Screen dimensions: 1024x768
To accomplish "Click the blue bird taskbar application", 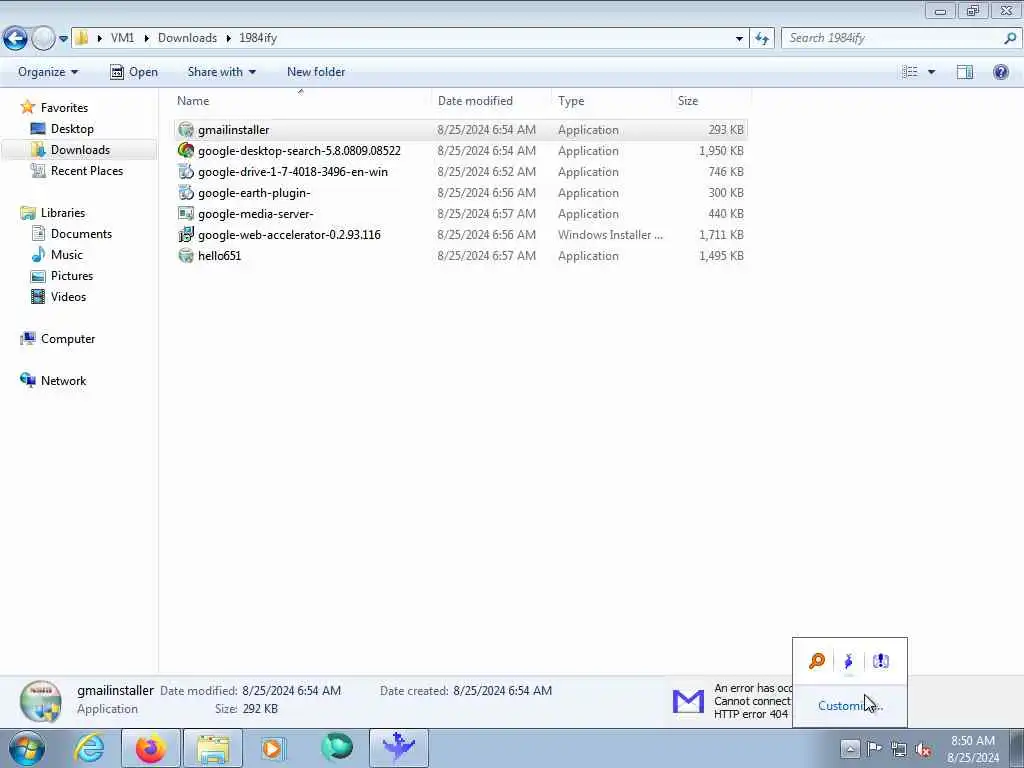I will tap(399, 748).
